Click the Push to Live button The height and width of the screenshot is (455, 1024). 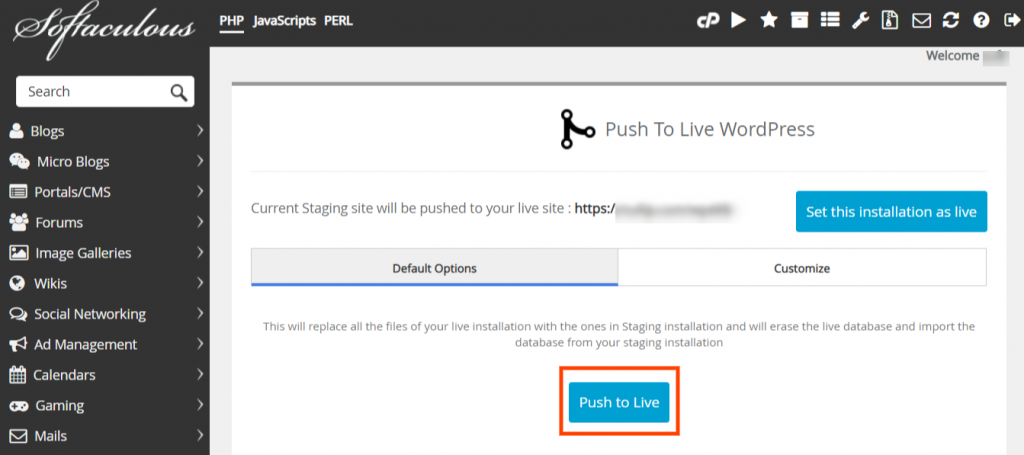pos(619,402)
